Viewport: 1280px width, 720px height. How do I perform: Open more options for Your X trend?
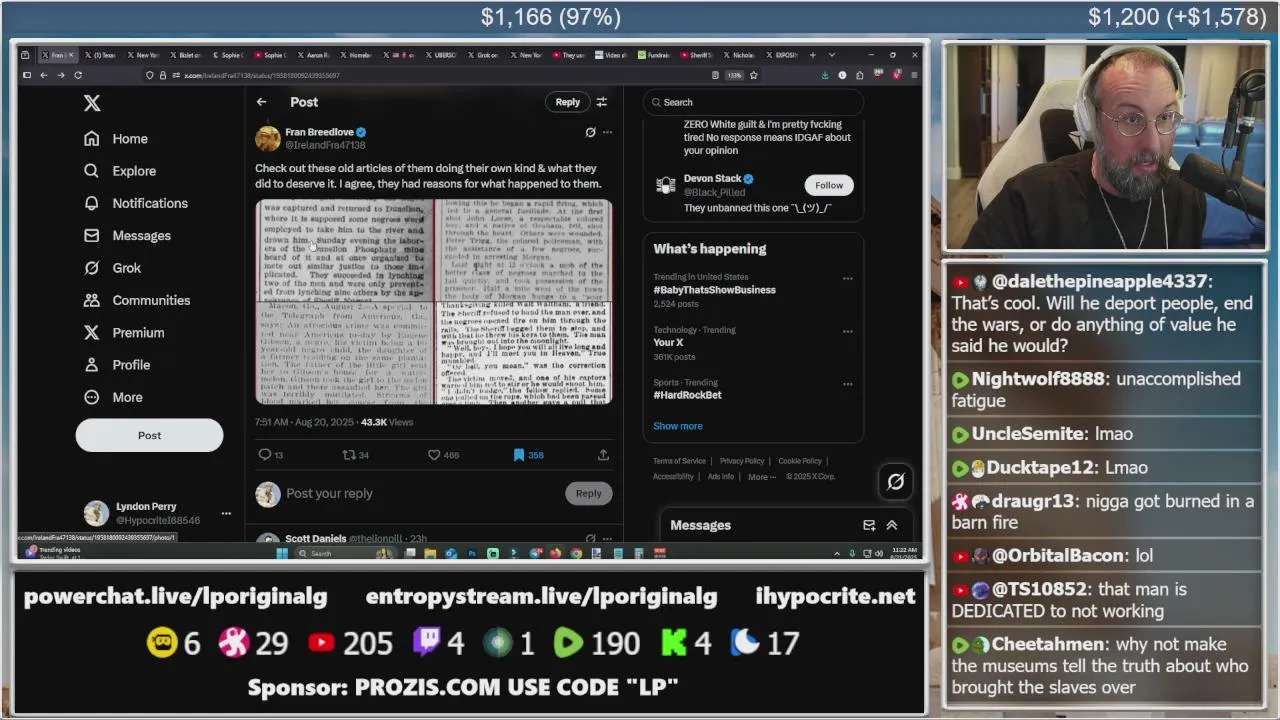(x=847, y=331)
